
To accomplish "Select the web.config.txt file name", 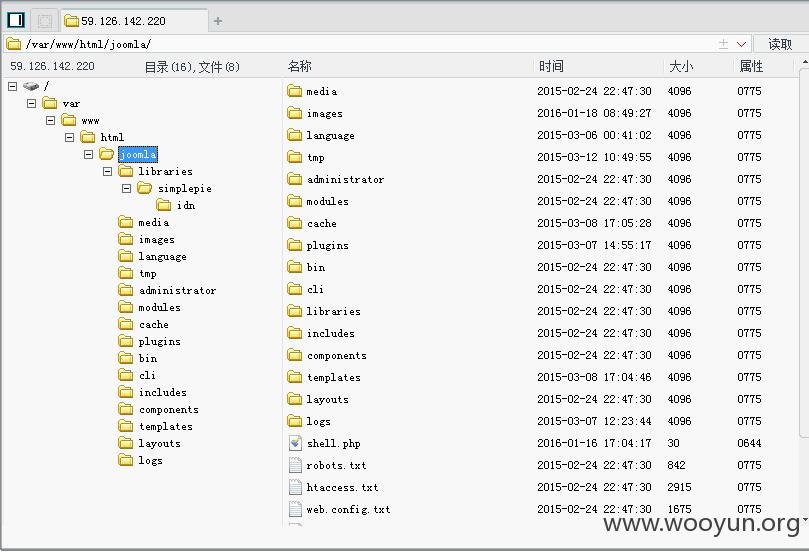I will pyautogui.click(x=348, y=509).
